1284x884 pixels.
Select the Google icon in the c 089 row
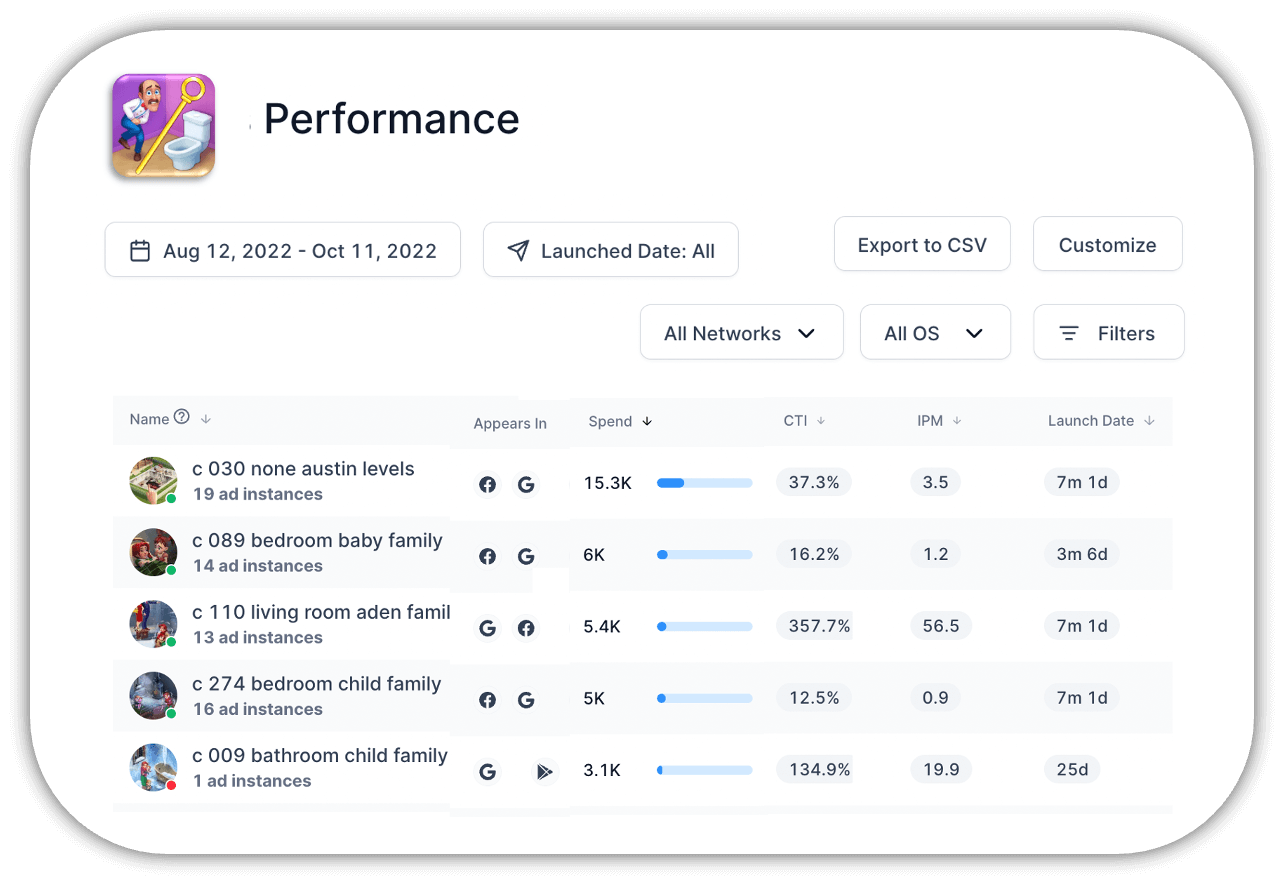click(526, 556)
